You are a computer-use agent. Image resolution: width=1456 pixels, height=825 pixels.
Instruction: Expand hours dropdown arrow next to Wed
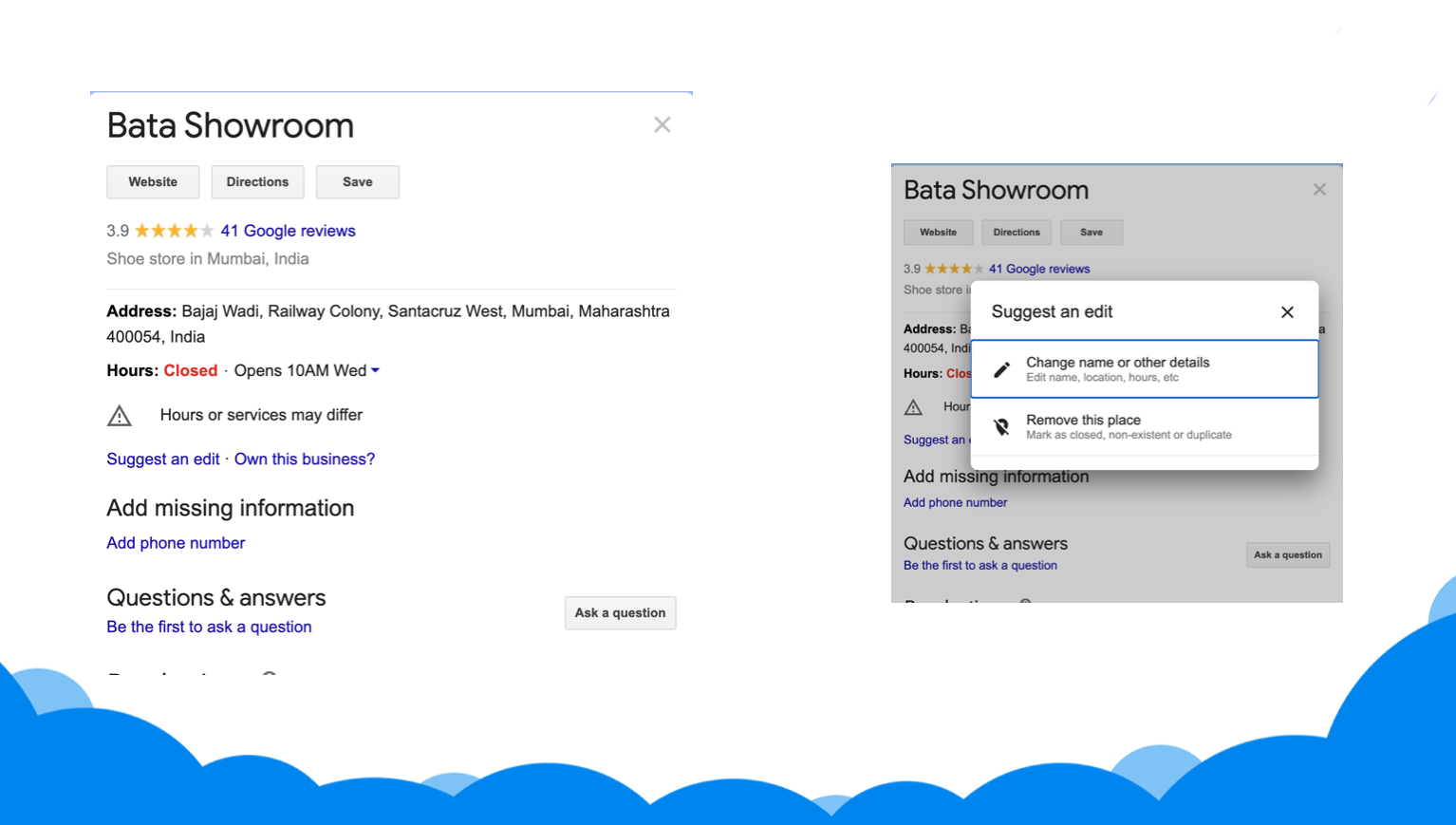[376, 370]
